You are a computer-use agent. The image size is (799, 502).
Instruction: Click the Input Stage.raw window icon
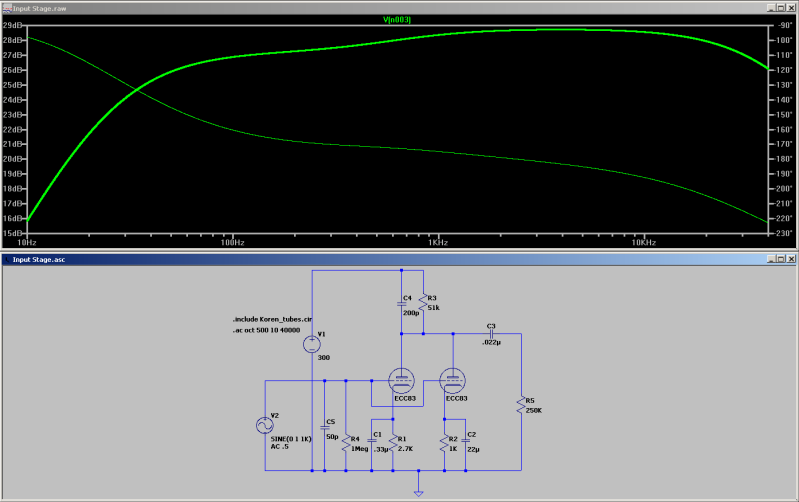tap(7, 8)
